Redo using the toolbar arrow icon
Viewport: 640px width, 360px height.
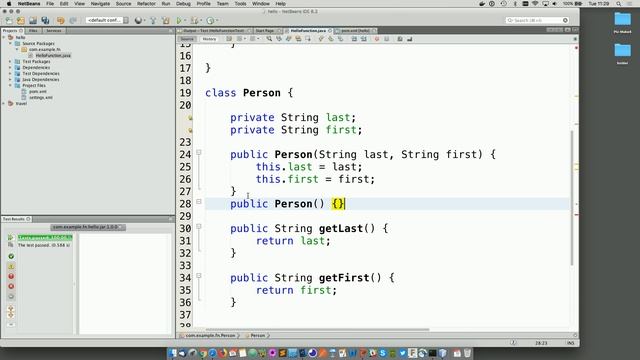[73, 20]
